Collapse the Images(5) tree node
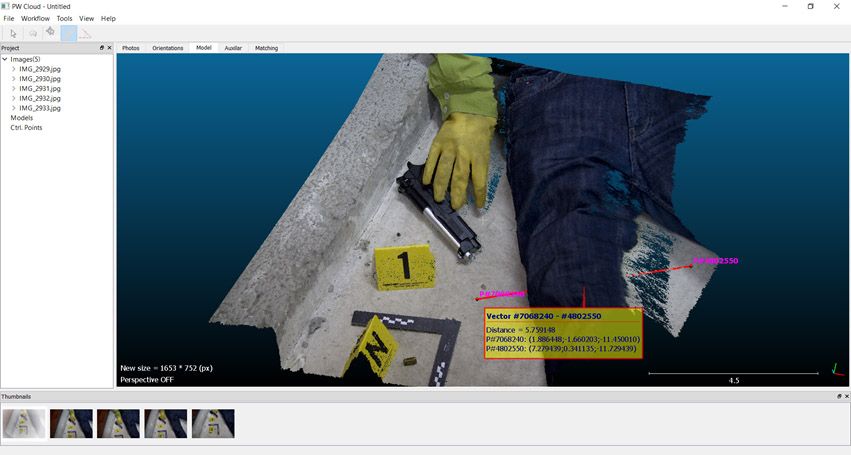851x455 pixels. [x=5, y=59]
